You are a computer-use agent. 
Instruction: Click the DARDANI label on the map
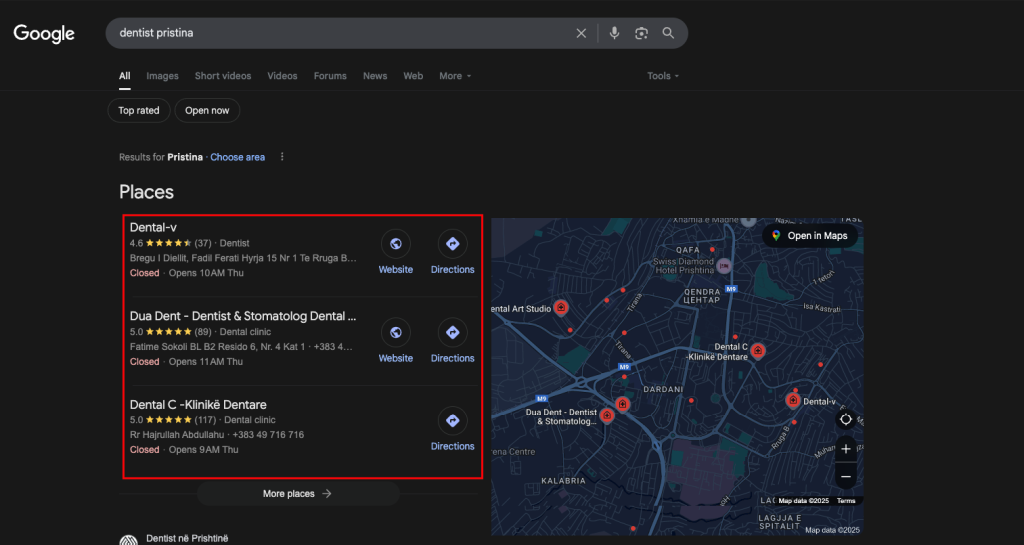tap(663, 389)
